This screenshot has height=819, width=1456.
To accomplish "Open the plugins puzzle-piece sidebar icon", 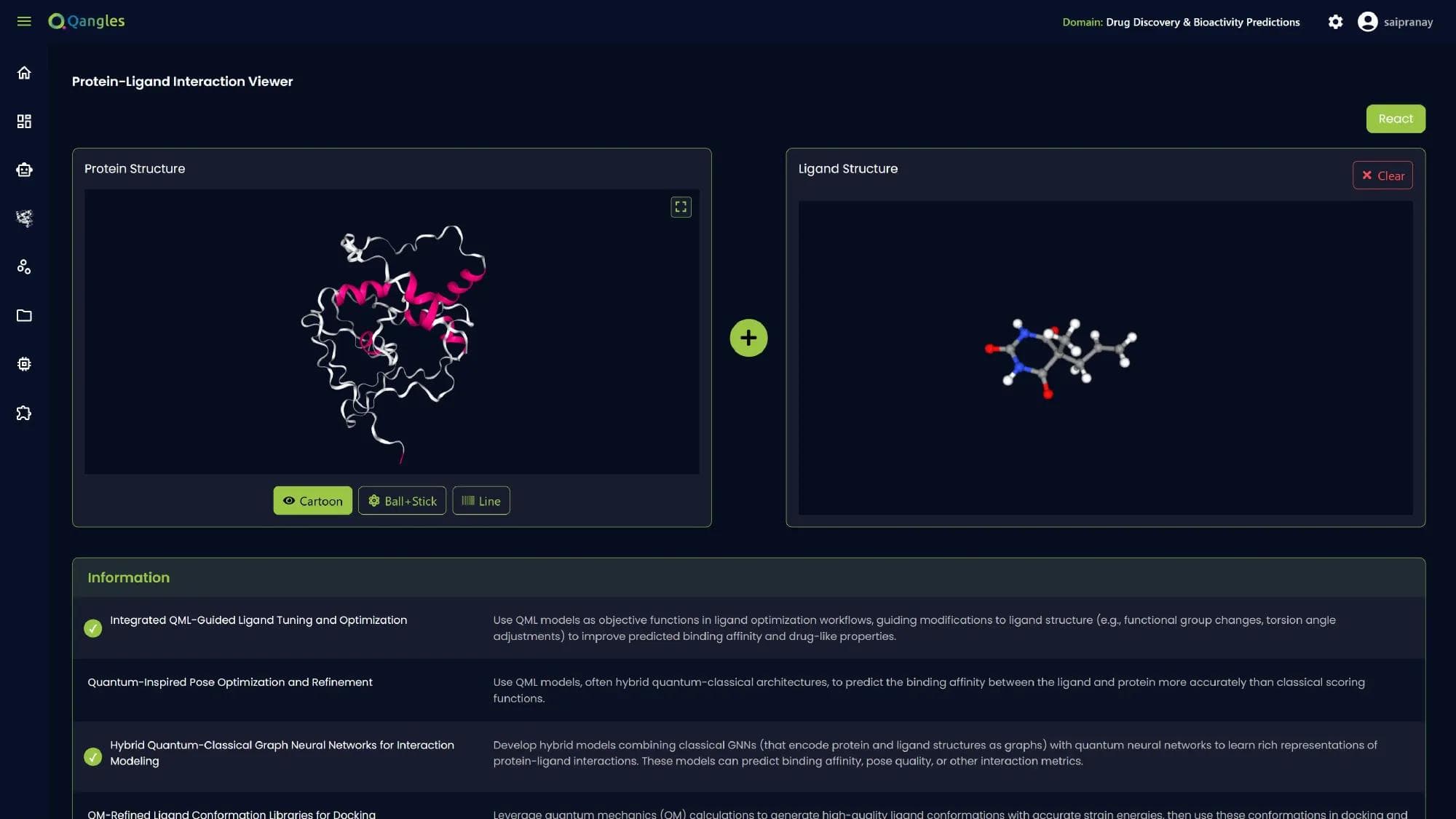I will coord(24,413).
